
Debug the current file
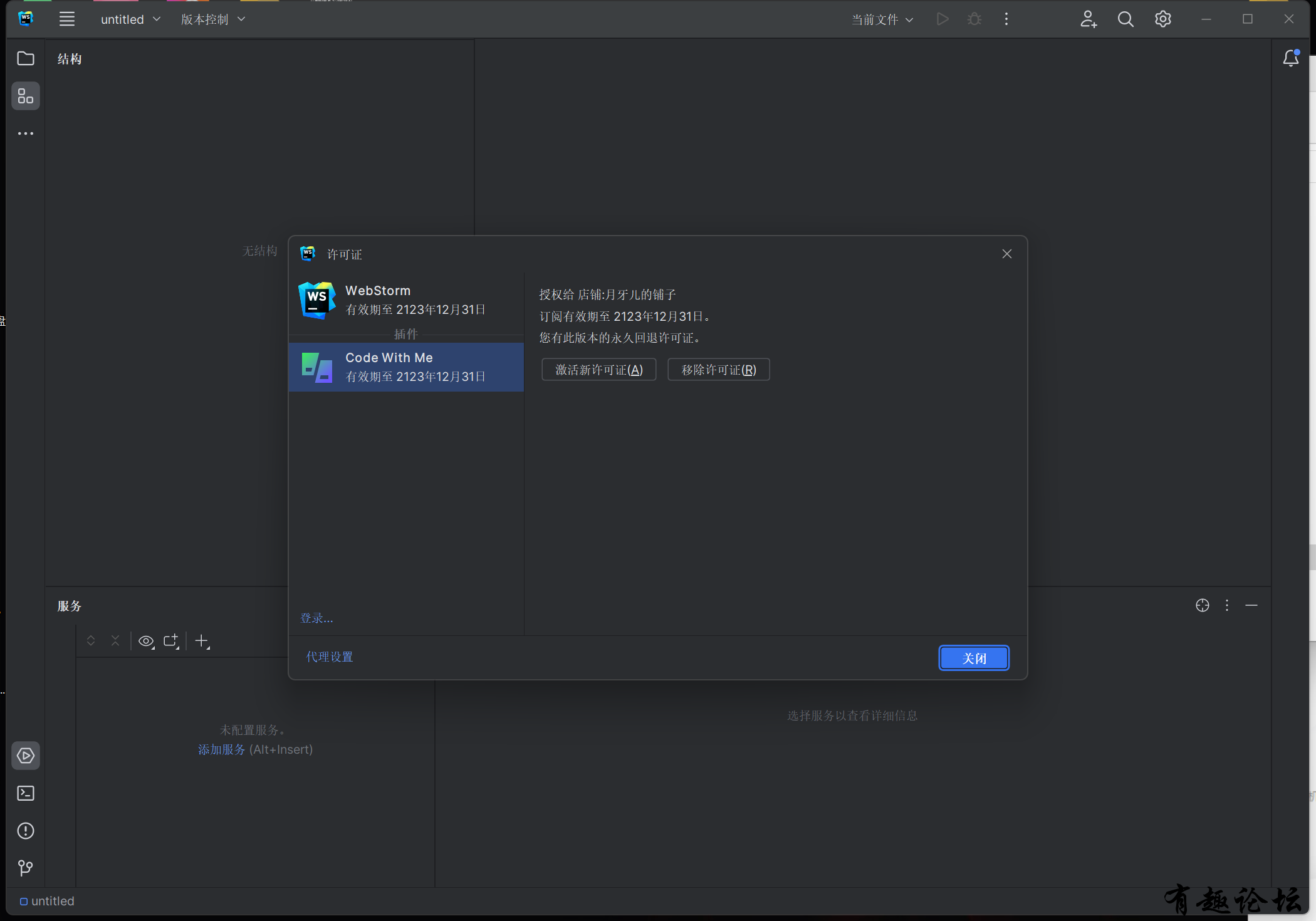[x=974, y=19]
